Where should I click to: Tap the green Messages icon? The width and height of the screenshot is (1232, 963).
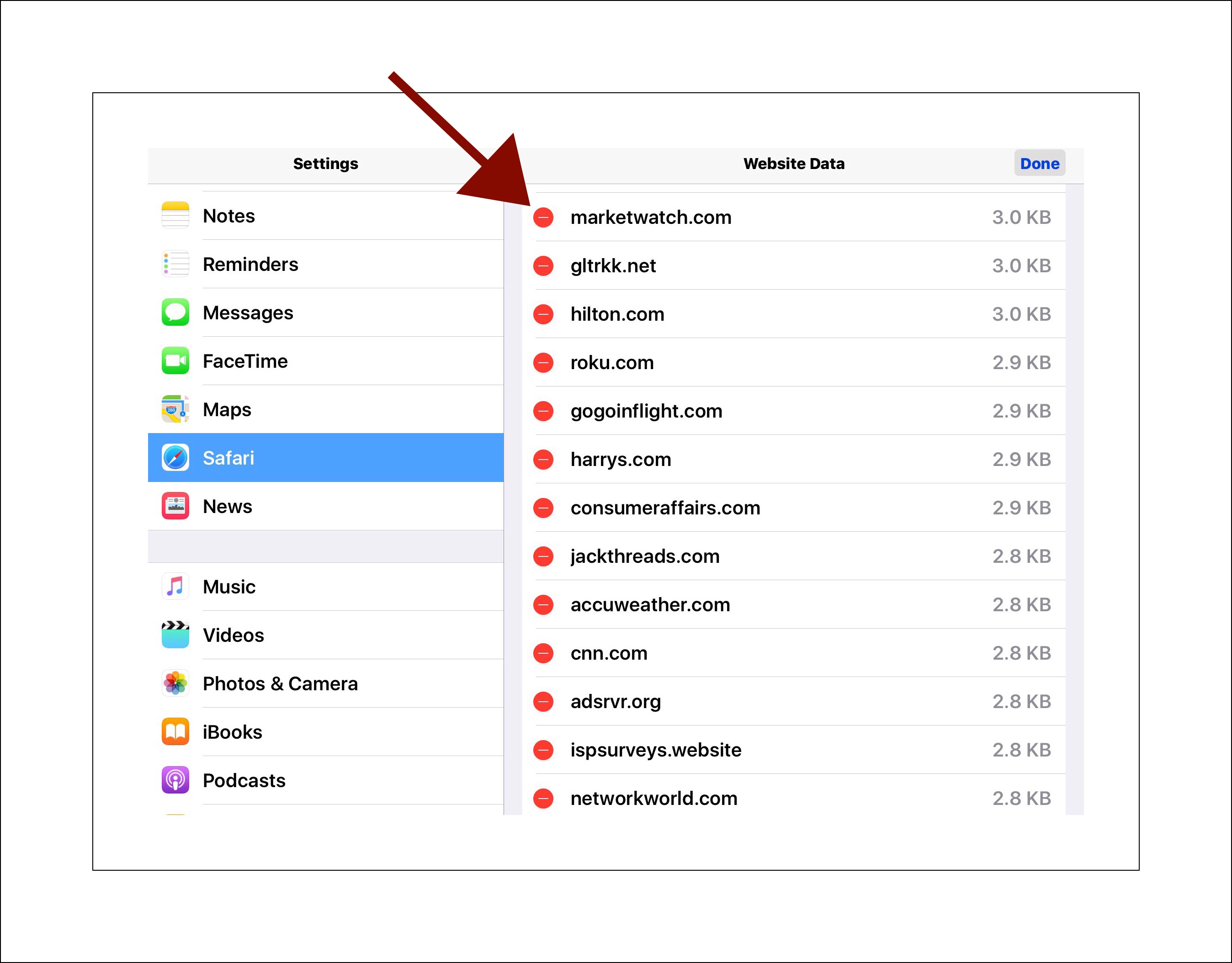click(x=175, y=312)
